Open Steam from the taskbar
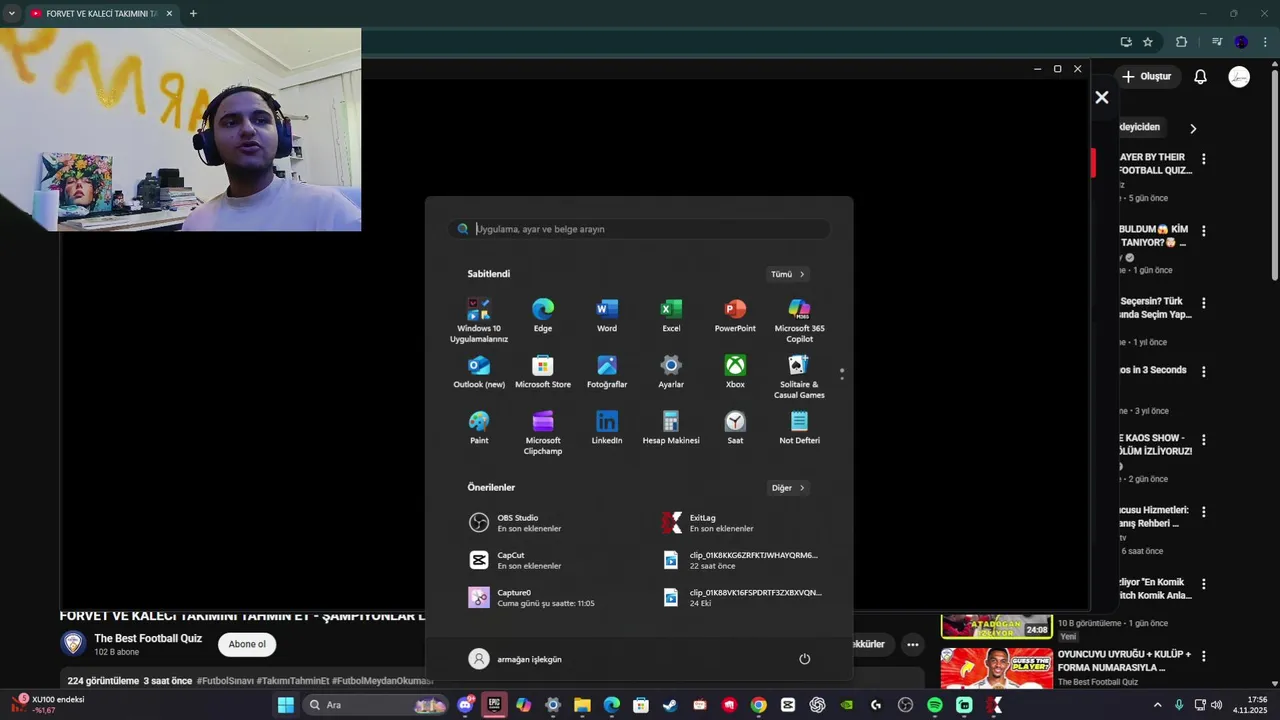This screenshot has width=1280, height=720. coord(670,705)
